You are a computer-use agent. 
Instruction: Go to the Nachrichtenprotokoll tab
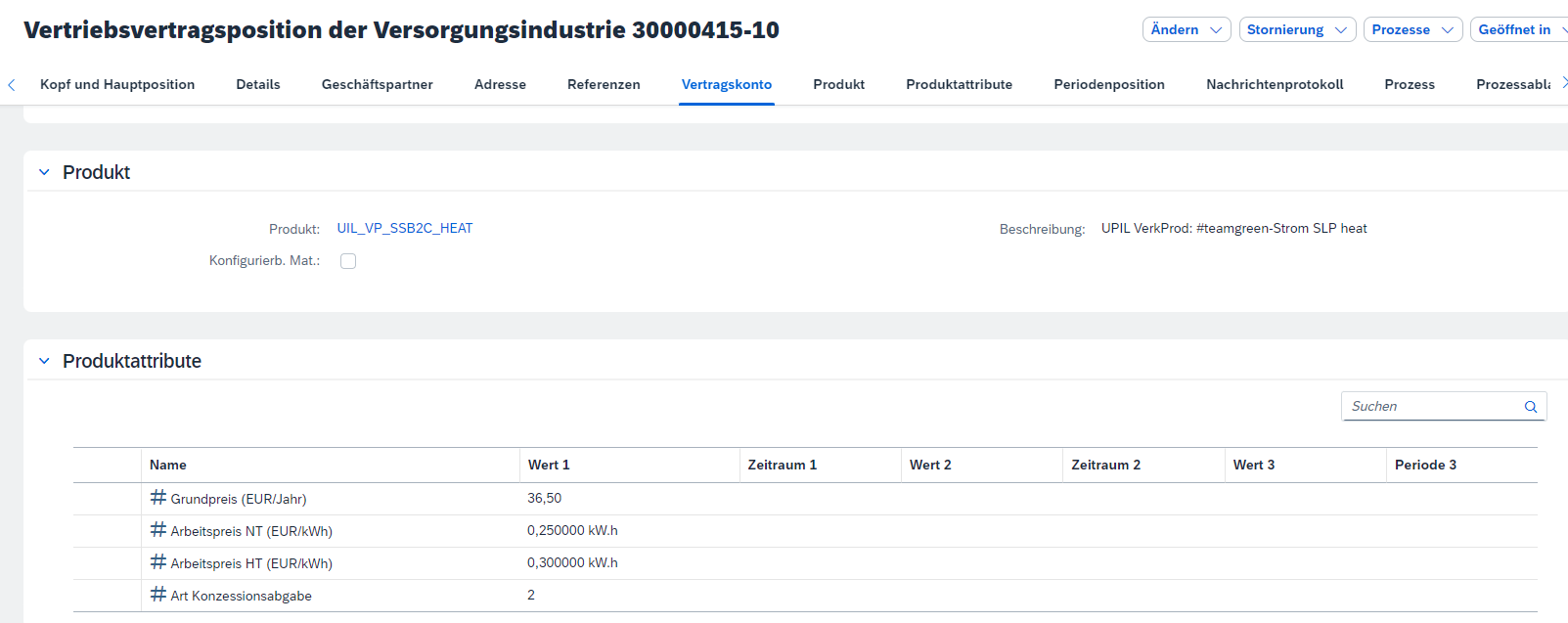click(1274, 85)
